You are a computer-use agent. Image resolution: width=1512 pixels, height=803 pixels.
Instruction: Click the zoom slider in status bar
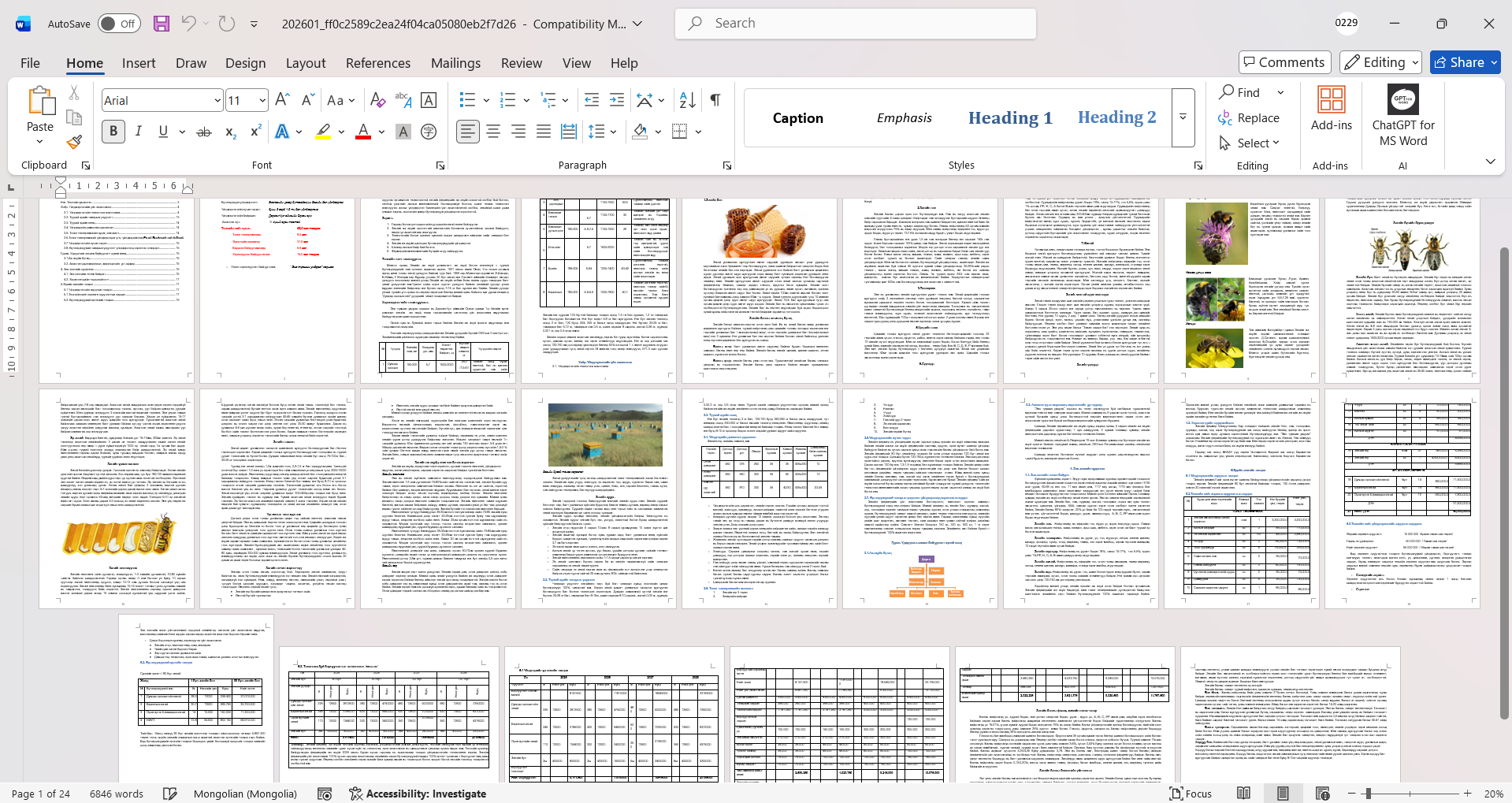tap(1369, 794)
